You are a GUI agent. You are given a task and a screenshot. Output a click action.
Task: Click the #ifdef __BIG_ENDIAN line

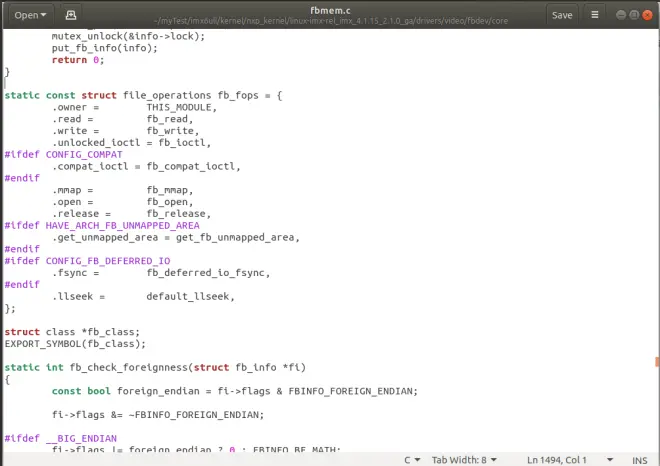pos(60,438)
